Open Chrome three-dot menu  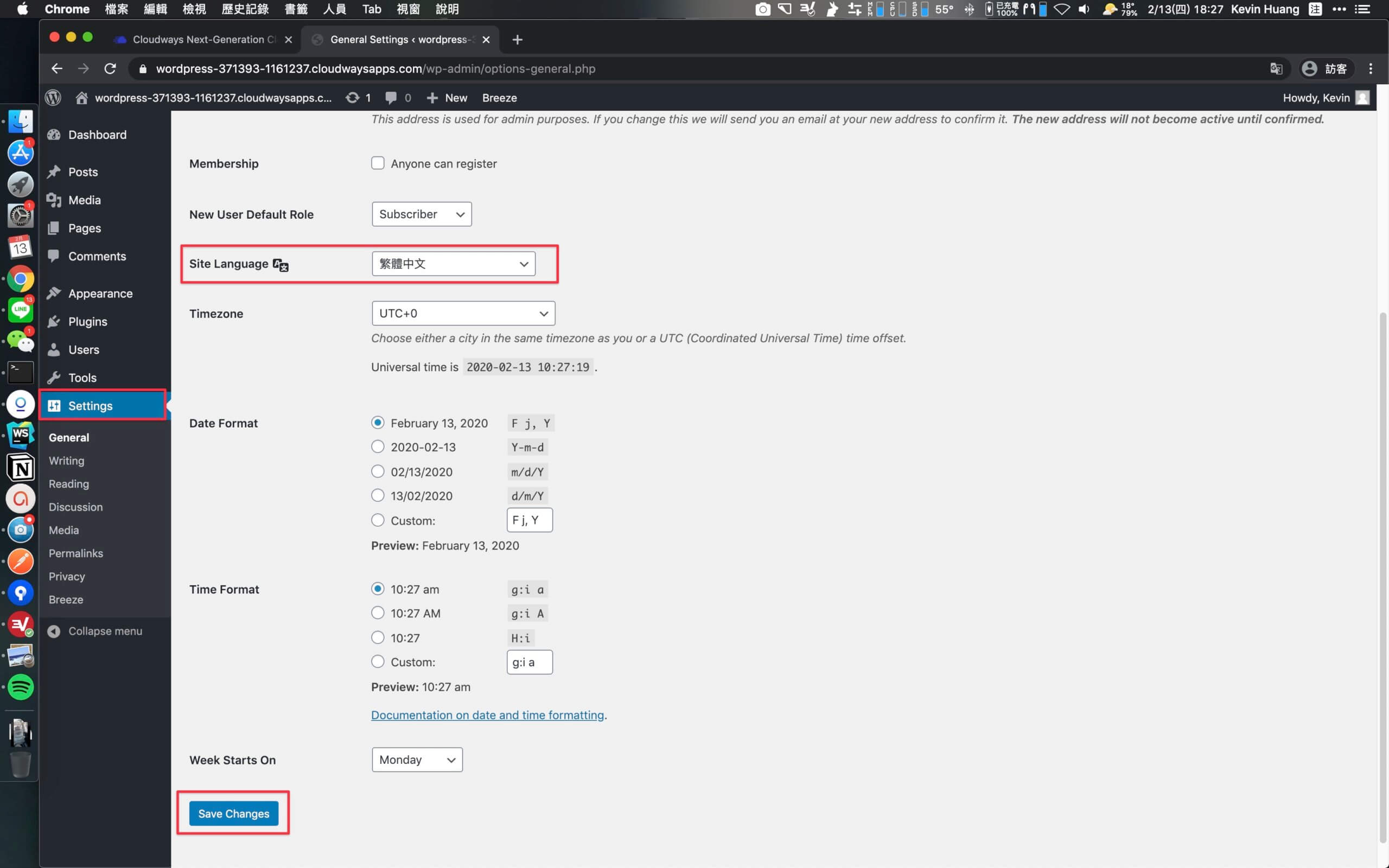1371,69
